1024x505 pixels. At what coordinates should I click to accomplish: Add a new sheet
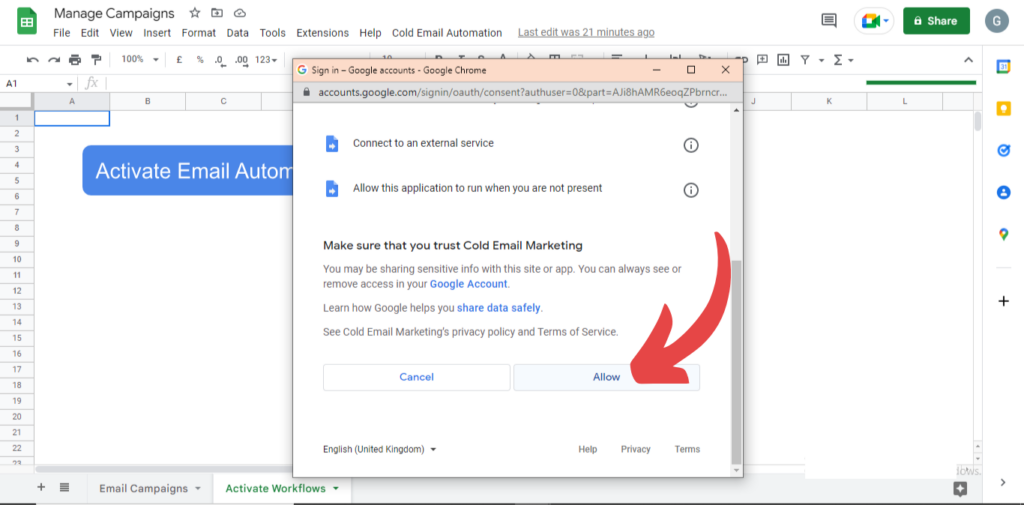coord(41,487)
